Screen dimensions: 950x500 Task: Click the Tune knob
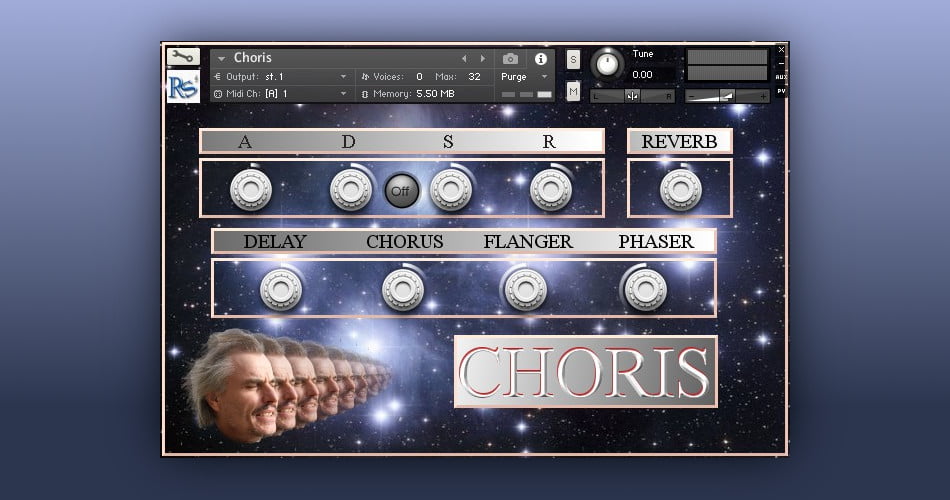[x=606, y=64]
